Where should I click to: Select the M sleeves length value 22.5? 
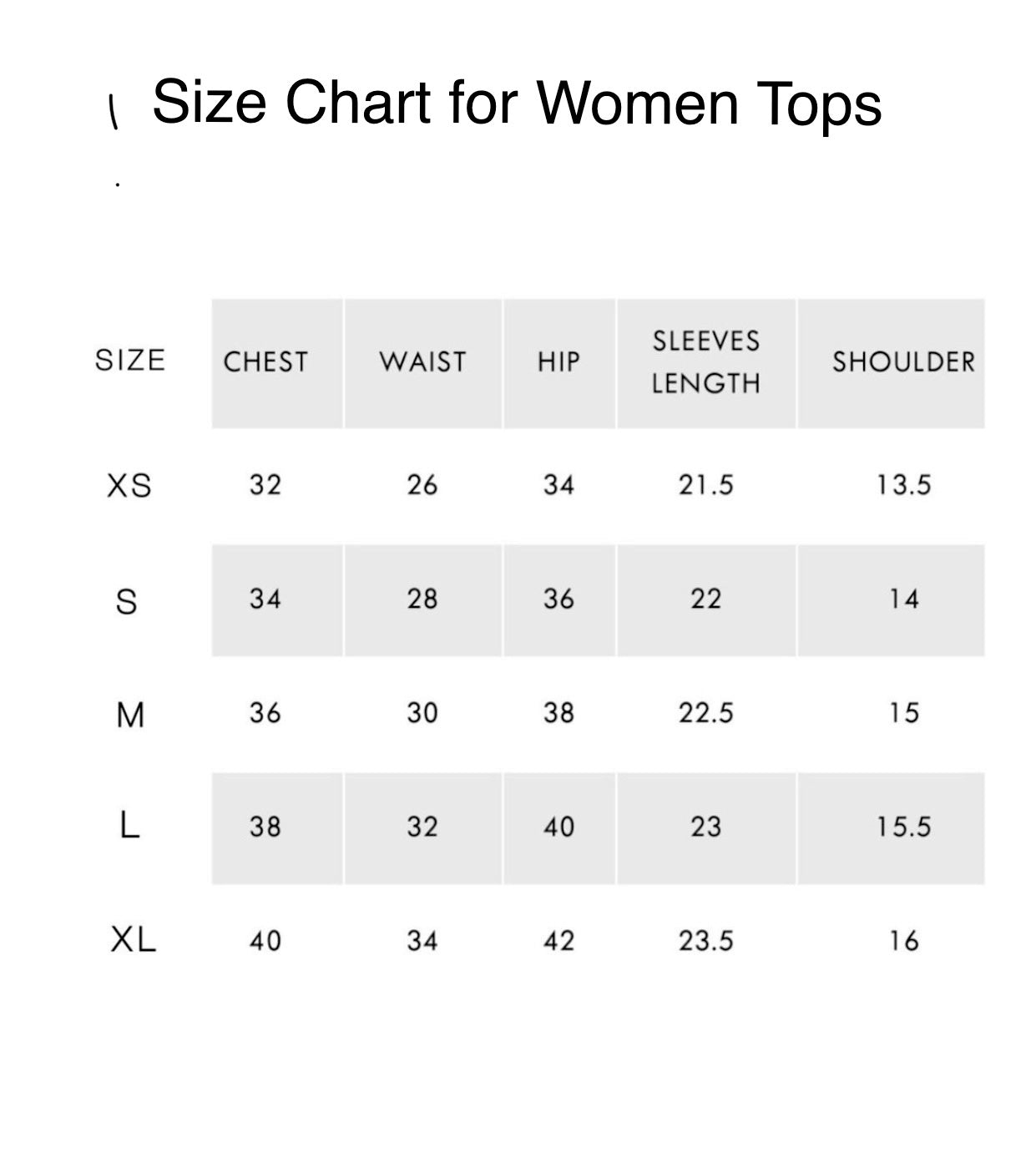(x=705, y=713)
